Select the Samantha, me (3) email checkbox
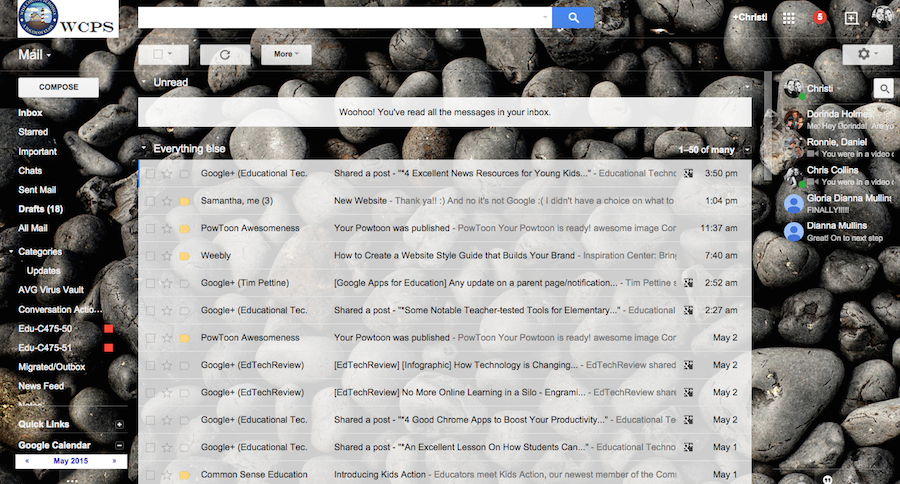 (150, 201)
